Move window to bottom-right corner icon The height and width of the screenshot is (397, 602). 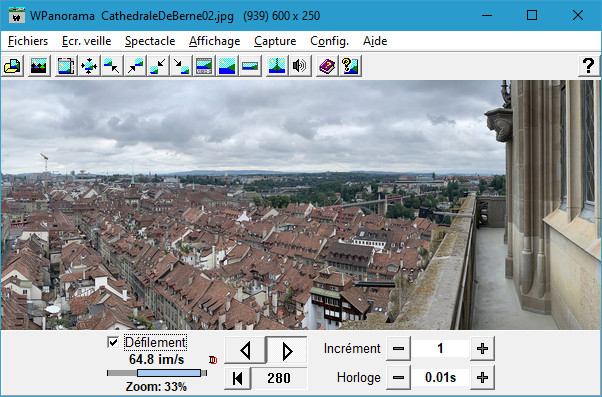click(181, 66)
